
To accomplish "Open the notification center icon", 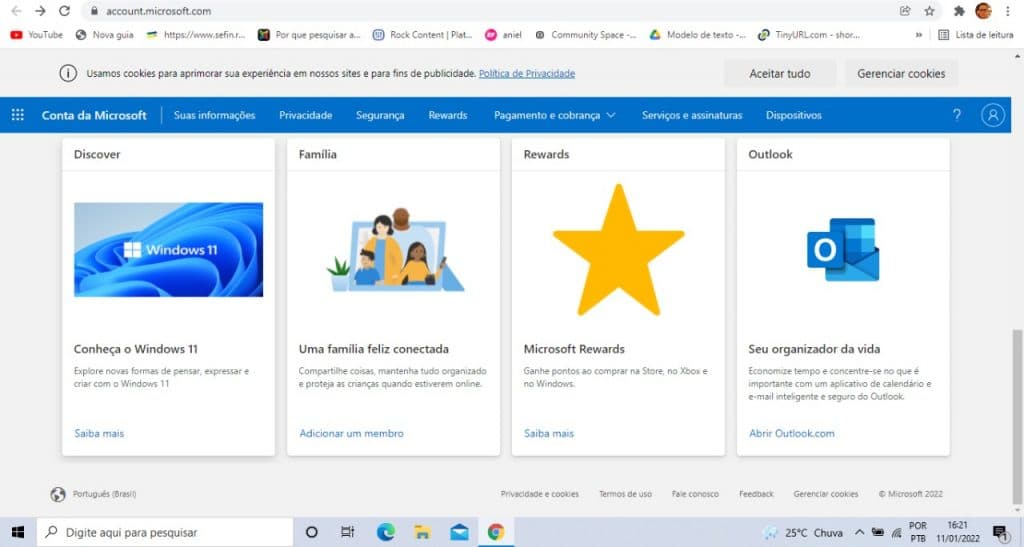I will tap(1000, 533).
